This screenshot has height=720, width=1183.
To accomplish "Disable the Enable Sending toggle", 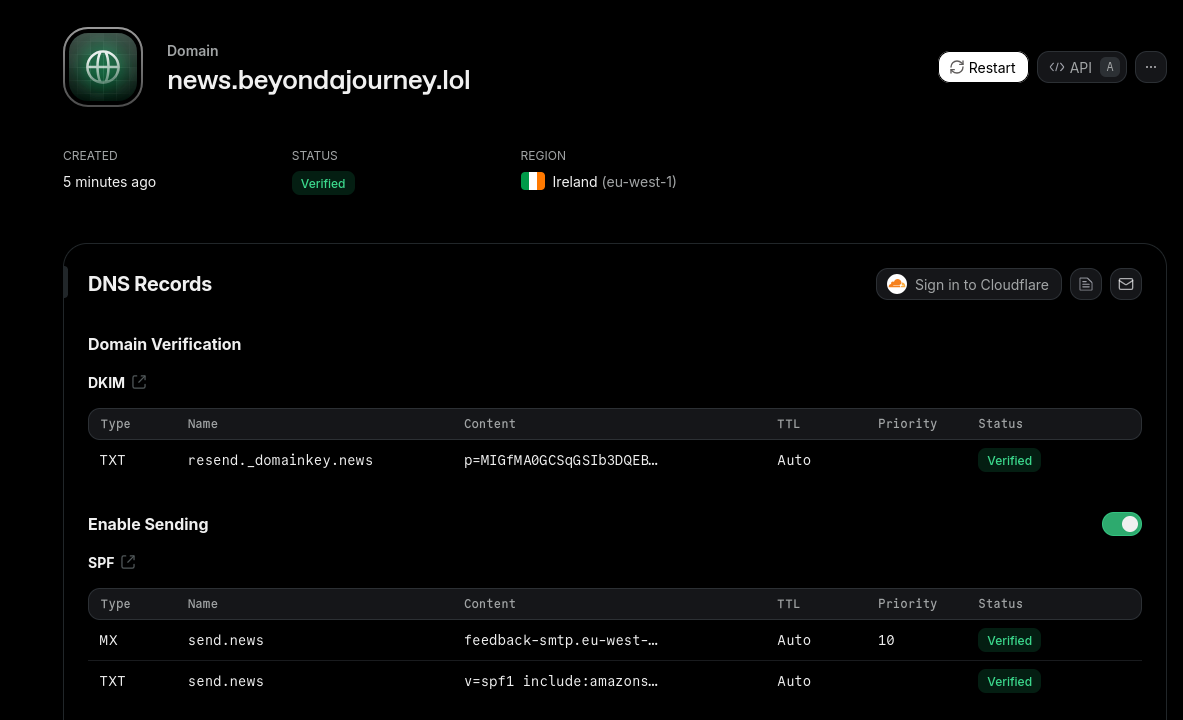I will click(1121, 524).
